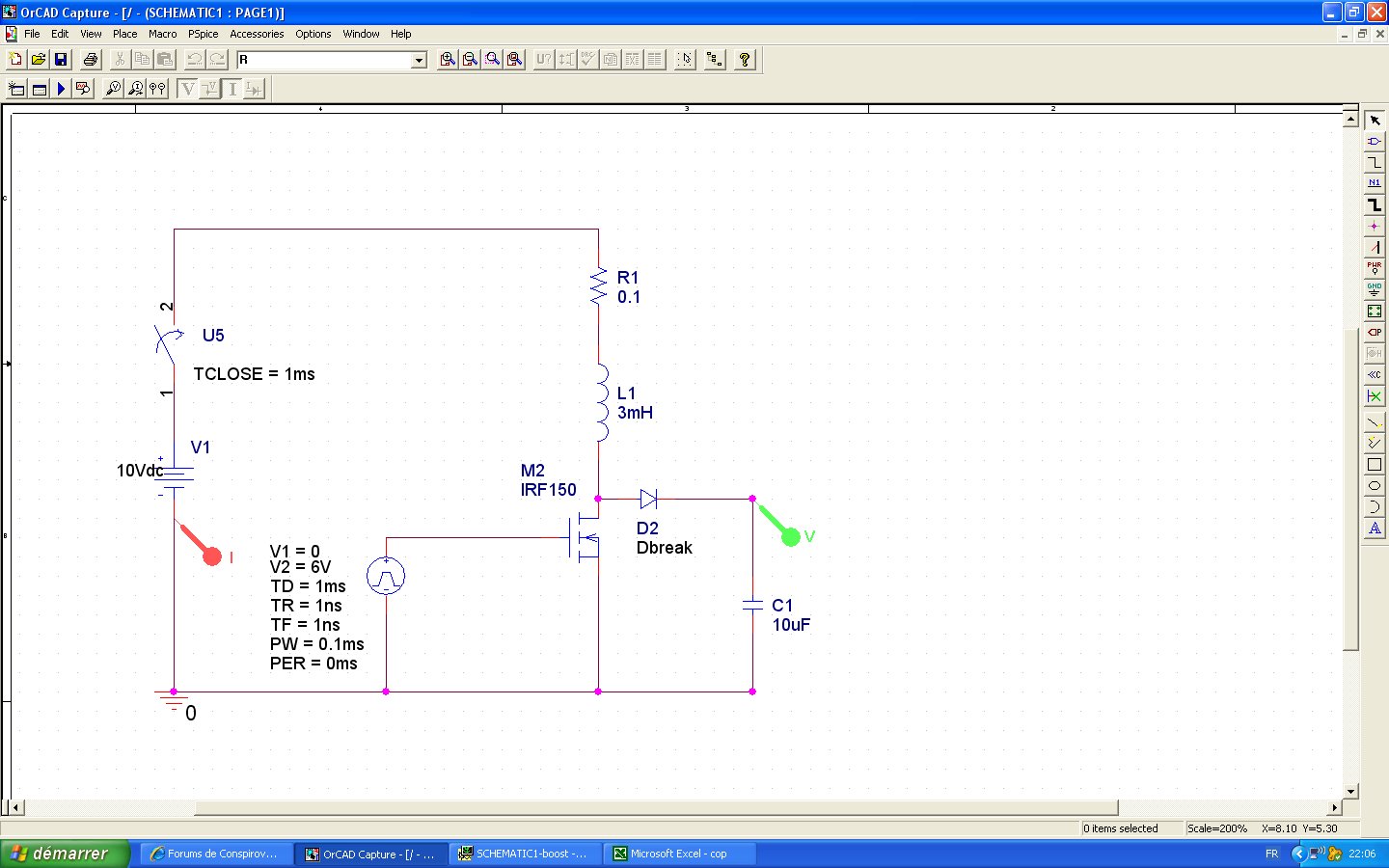The width and height of the screenshot is (1389, 868).
Task: Click the Zoom In magnifier icon
Action: pos(448,60)
